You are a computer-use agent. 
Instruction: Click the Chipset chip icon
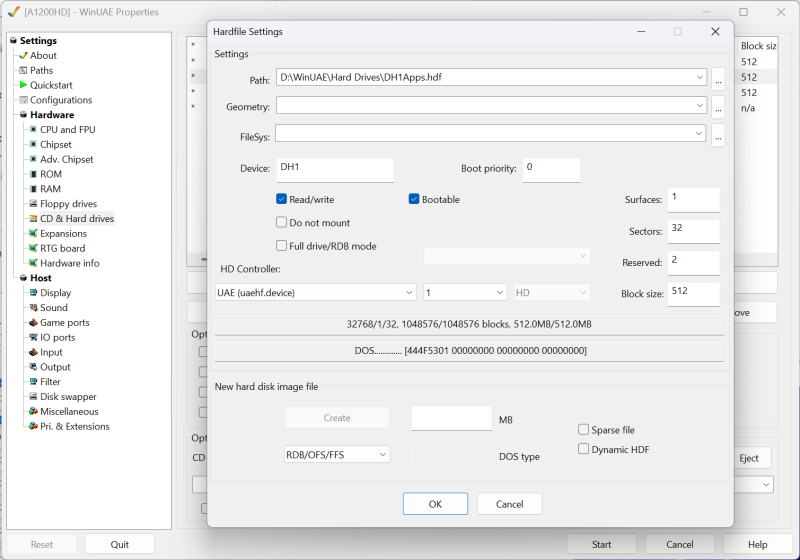point(33,144)
